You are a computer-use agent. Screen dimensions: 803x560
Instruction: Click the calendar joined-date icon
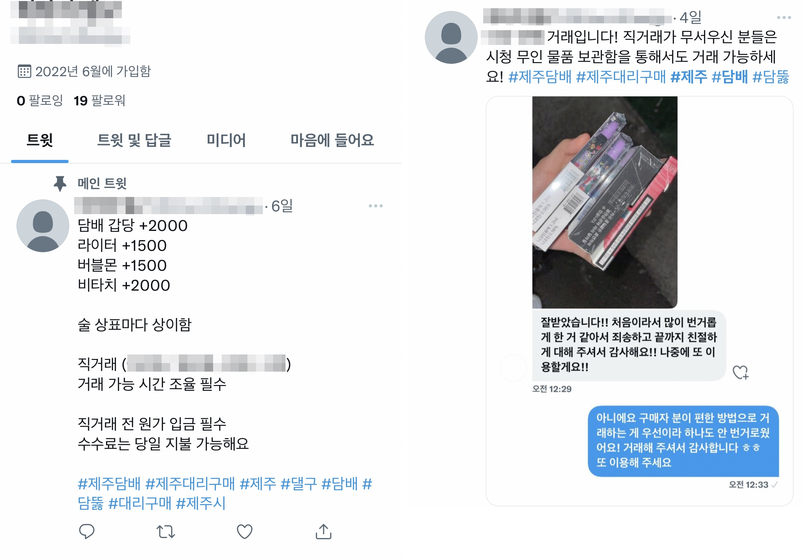pos(24,71)
